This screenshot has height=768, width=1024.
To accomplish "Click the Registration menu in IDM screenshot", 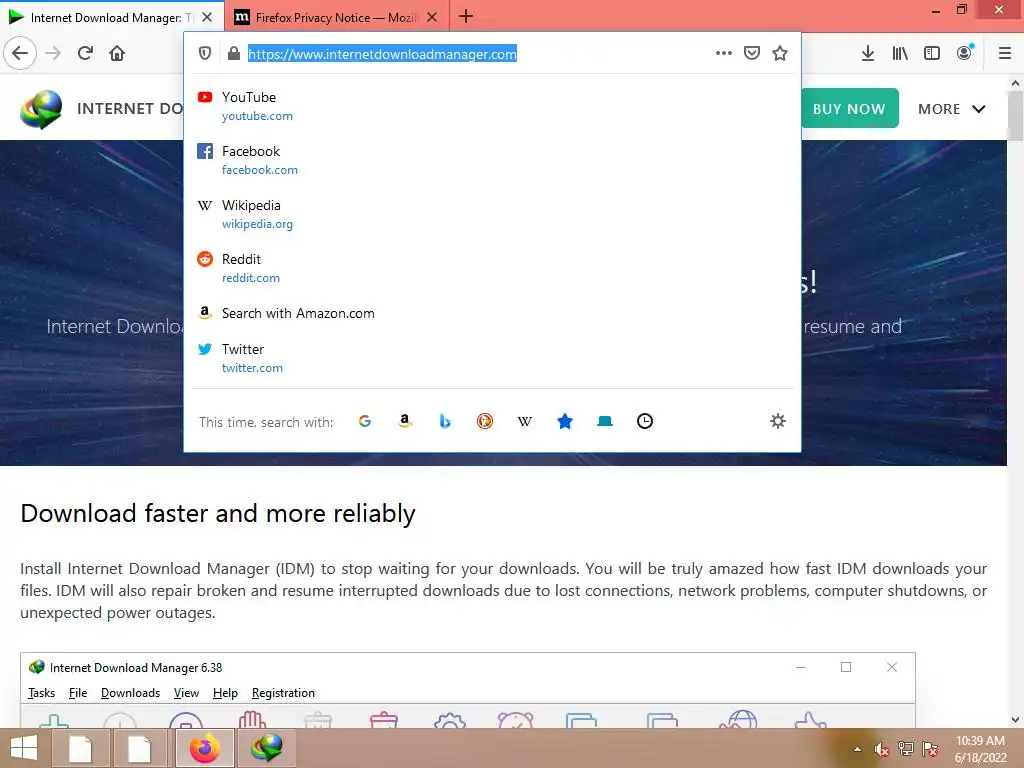I will coord(283,693).
